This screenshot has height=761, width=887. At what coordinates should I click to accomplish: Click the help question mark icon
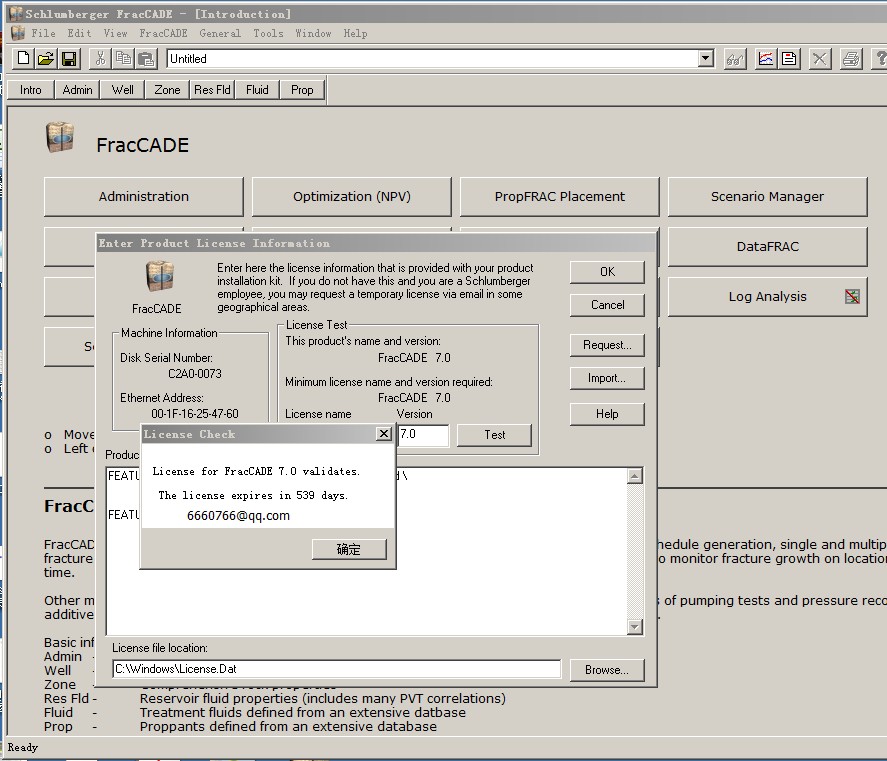pos(880,59)
